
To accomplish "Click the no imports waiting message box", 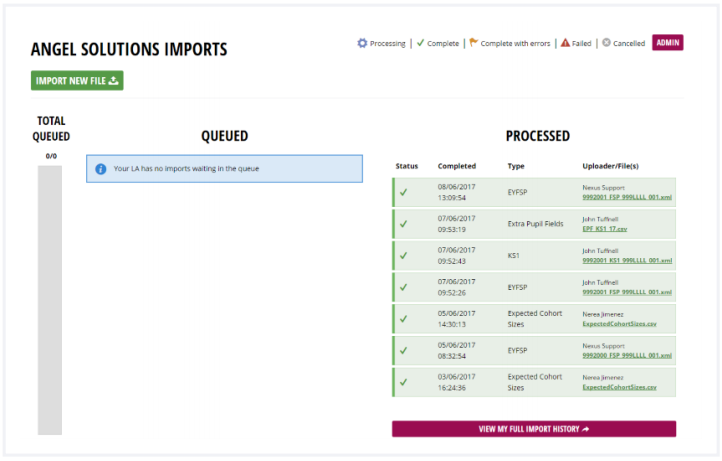I will click(224, 169).
